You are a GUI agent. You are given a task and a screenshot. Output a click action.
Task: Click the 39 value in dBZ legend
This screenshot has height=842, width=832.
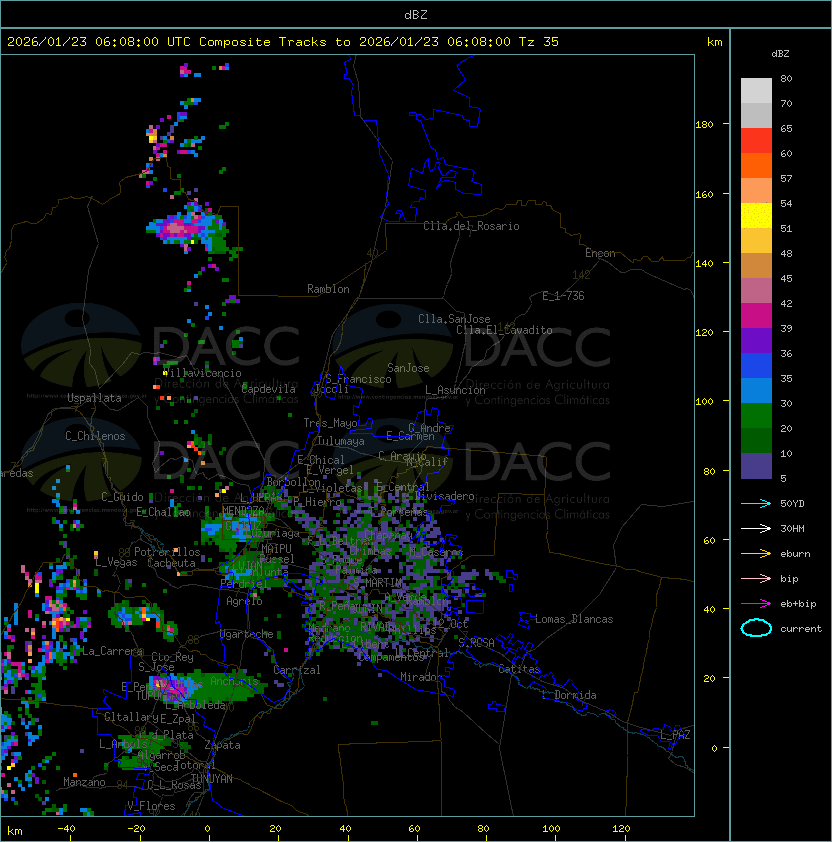(x=786, y=328)
